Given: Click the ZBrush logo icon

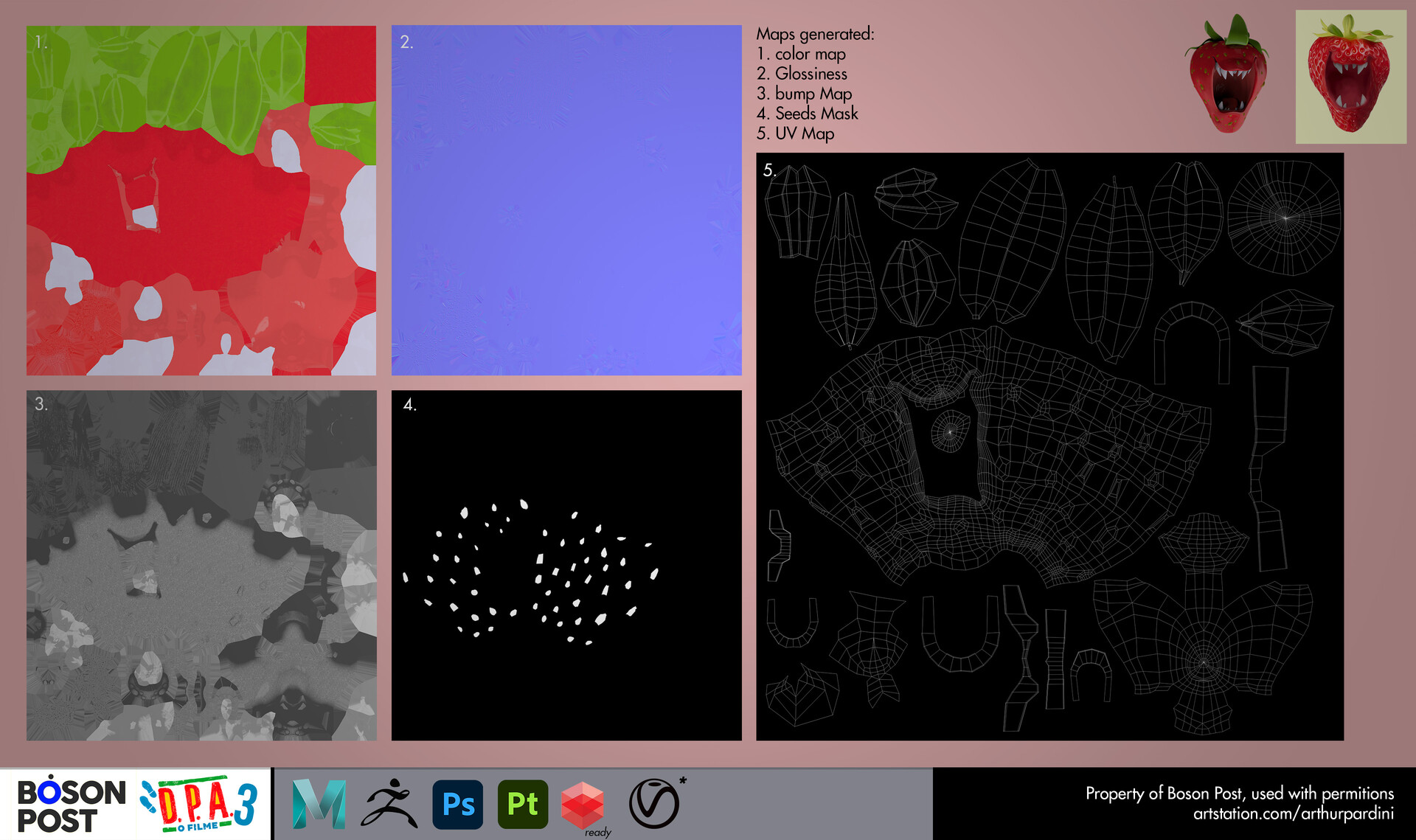Looking at the screenshot, I should tap(389, 804).
